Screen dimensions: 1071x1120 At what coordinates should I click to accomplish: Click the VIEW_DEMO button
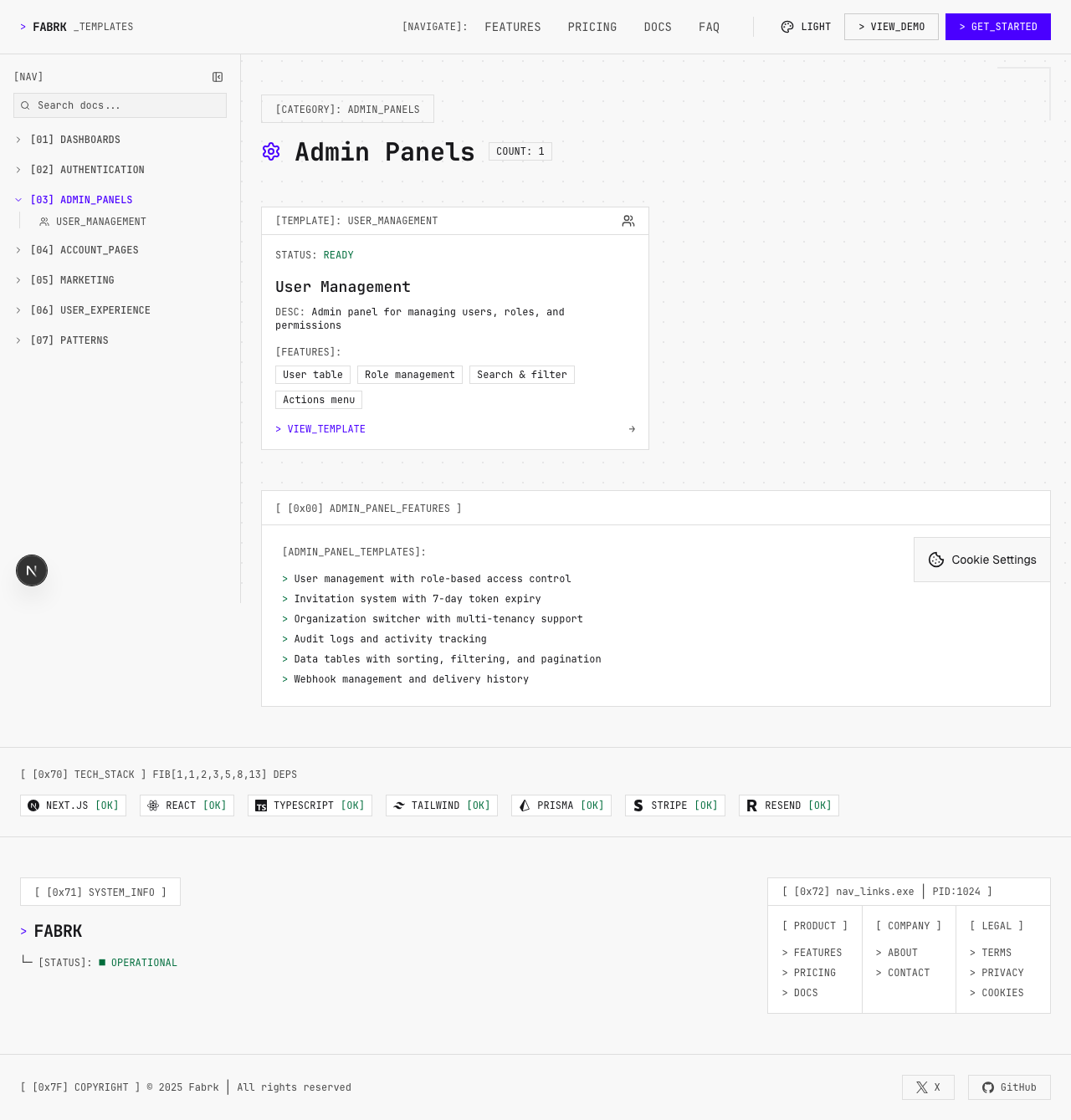point(891,27)
